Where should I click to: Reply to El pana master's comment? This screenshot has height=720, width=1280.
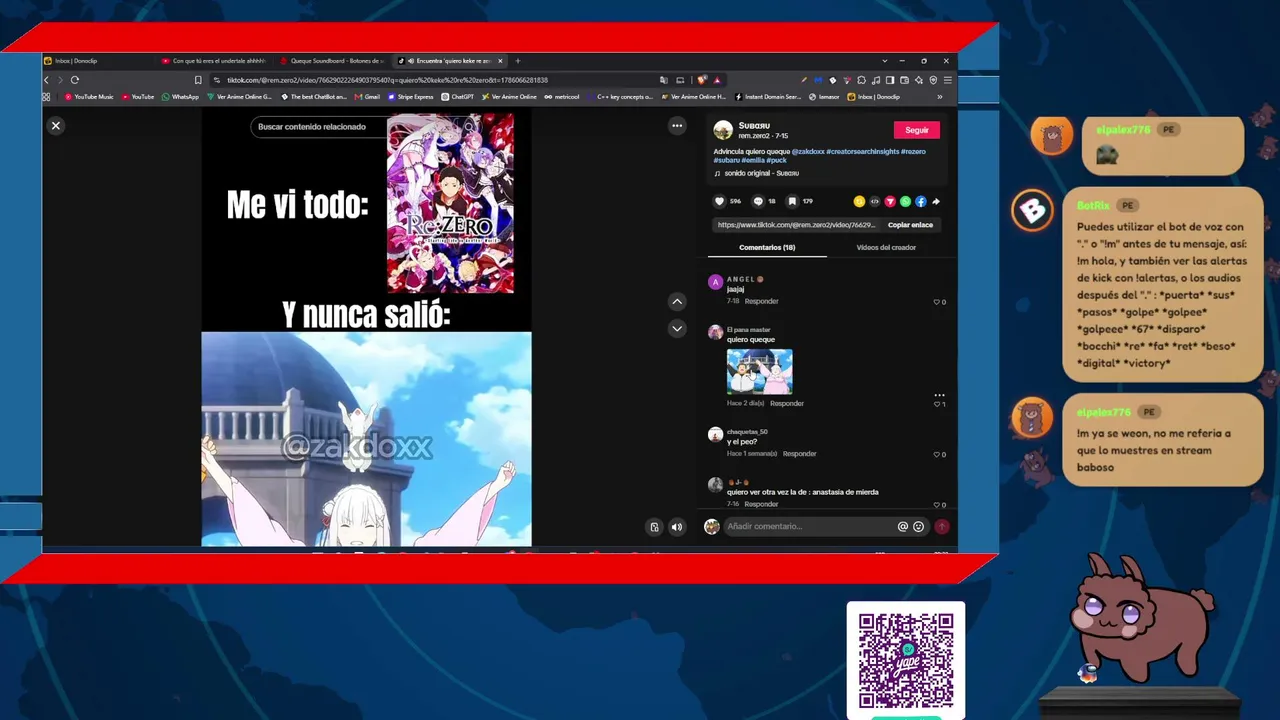[787, 403]
